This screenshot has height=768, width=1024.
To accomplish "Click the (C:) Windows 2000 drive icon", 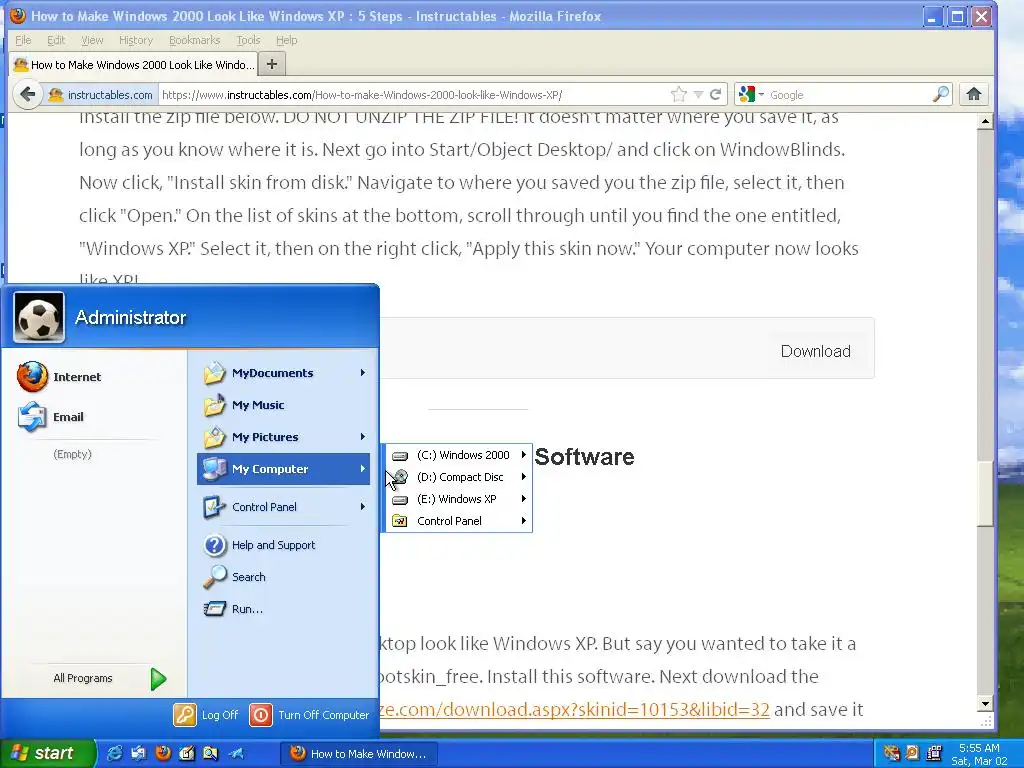I will point(400,455).
